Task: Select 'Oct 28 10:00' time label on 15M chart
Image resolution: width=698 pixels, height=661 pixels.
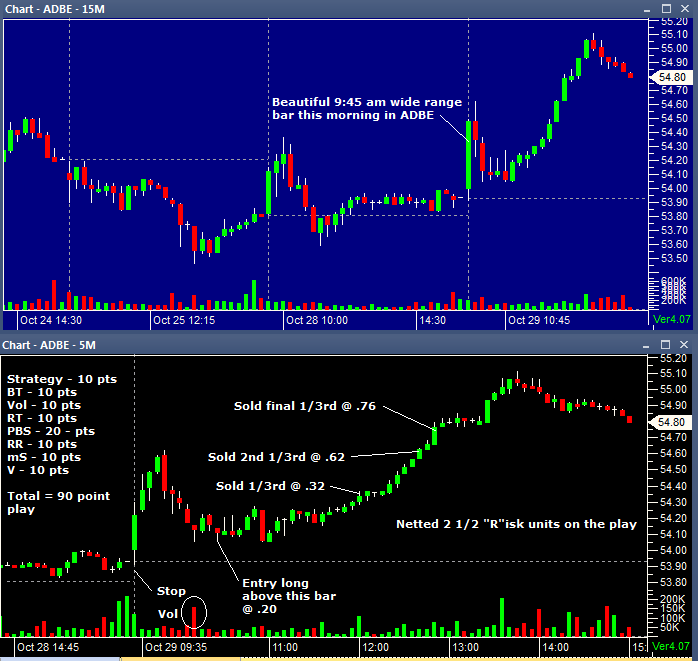Action: (x=317, y=320)
